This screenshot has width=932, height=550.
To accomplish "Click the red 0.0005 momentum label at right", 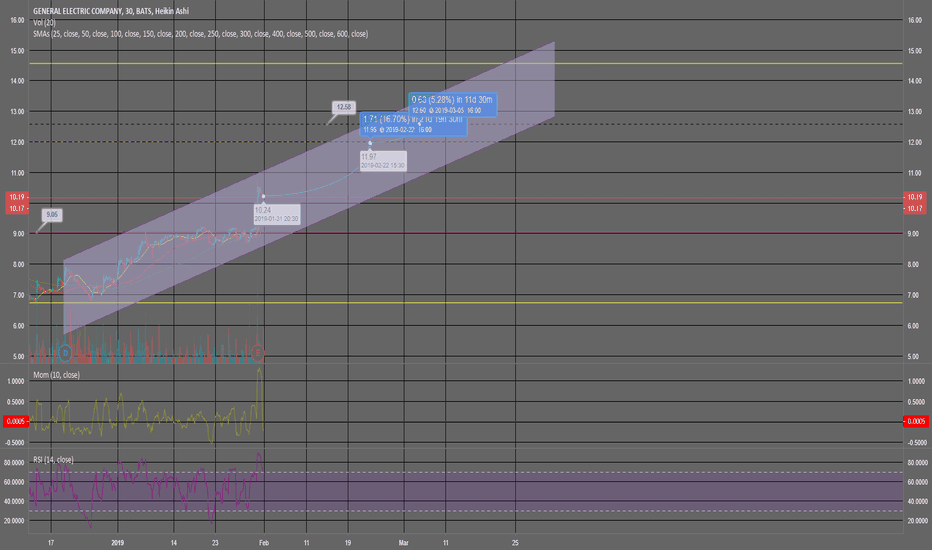I will point(915,421).
